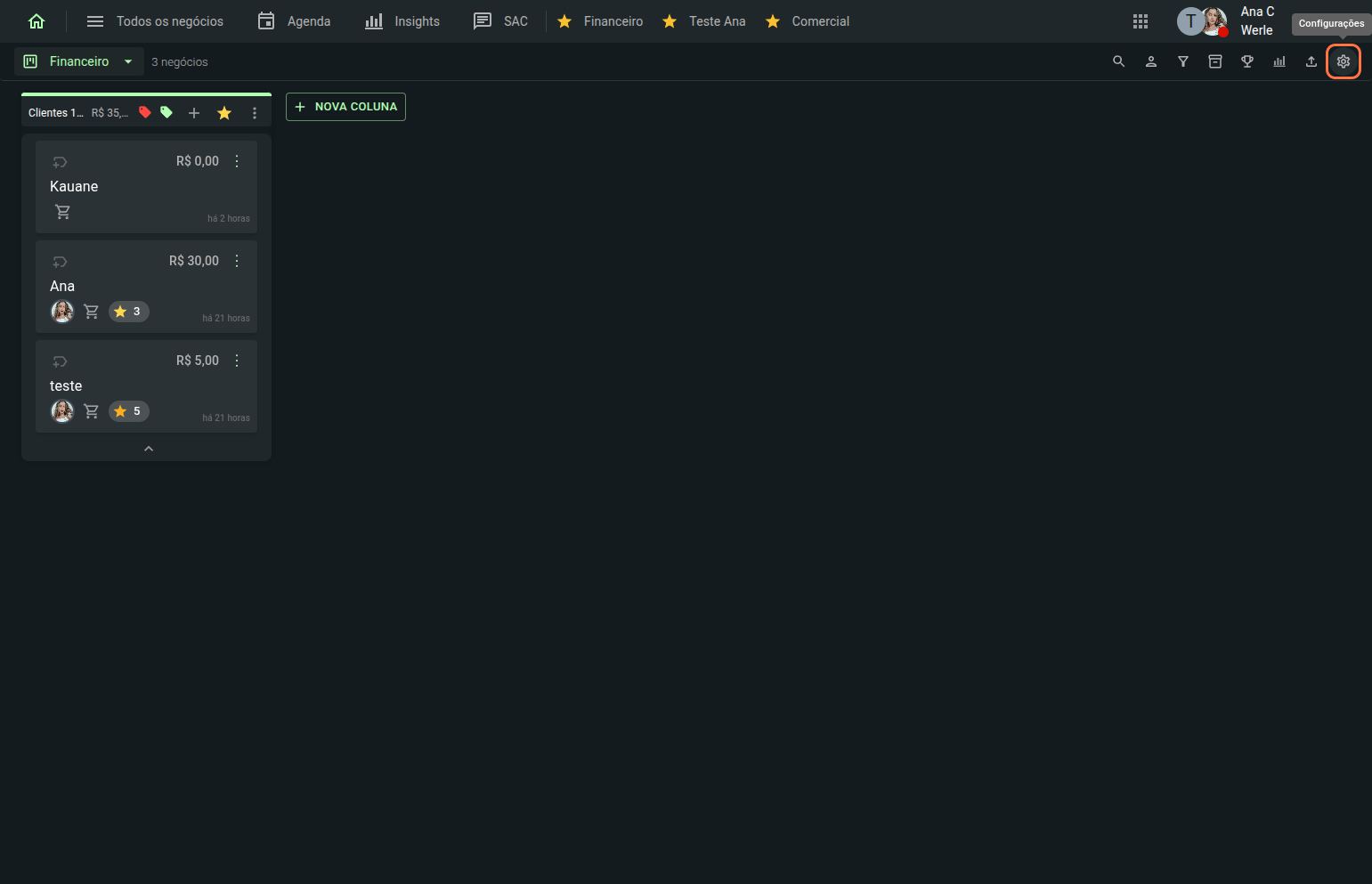Click the green tag icon in column header
1372x884 pixels.
pyautogui.click(x=166, y=112)
